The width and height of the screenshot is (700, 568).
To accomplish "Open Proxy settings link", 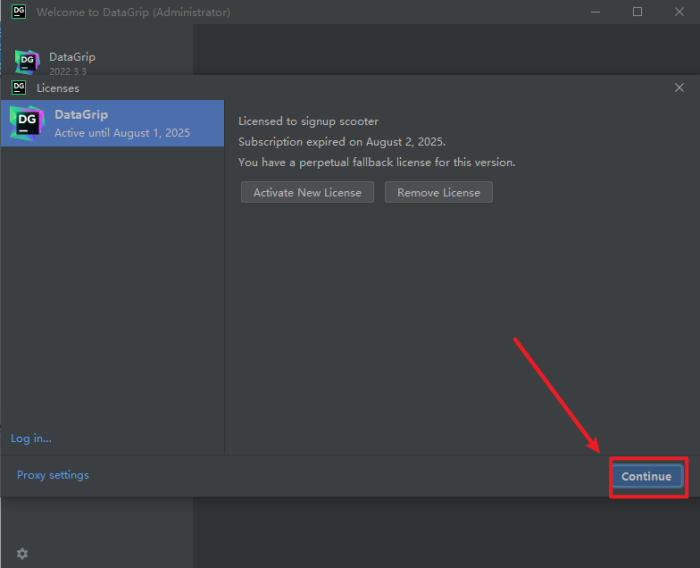I will point(53,475).
